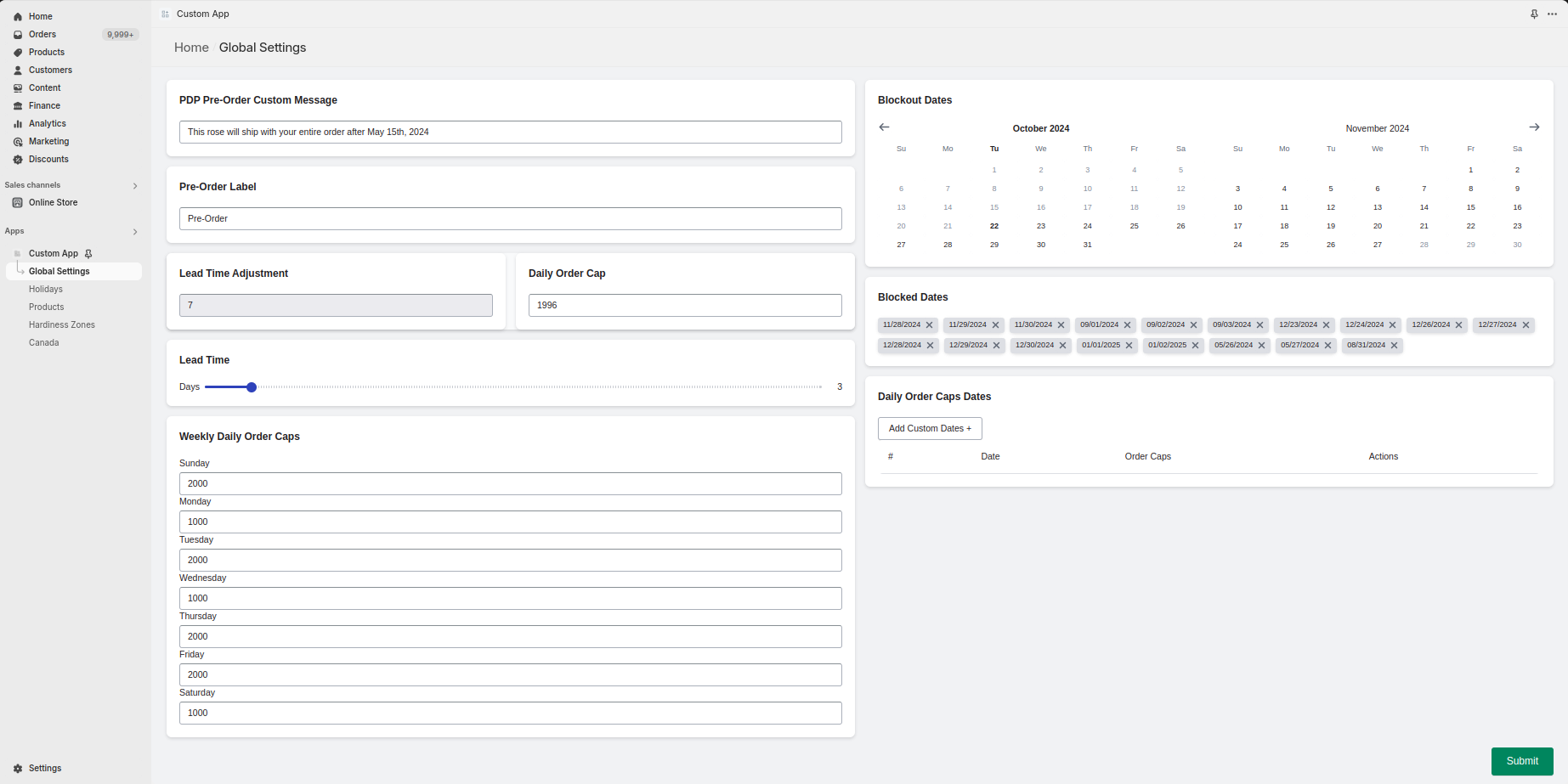Select the Products icon in the sidebar

19,52
